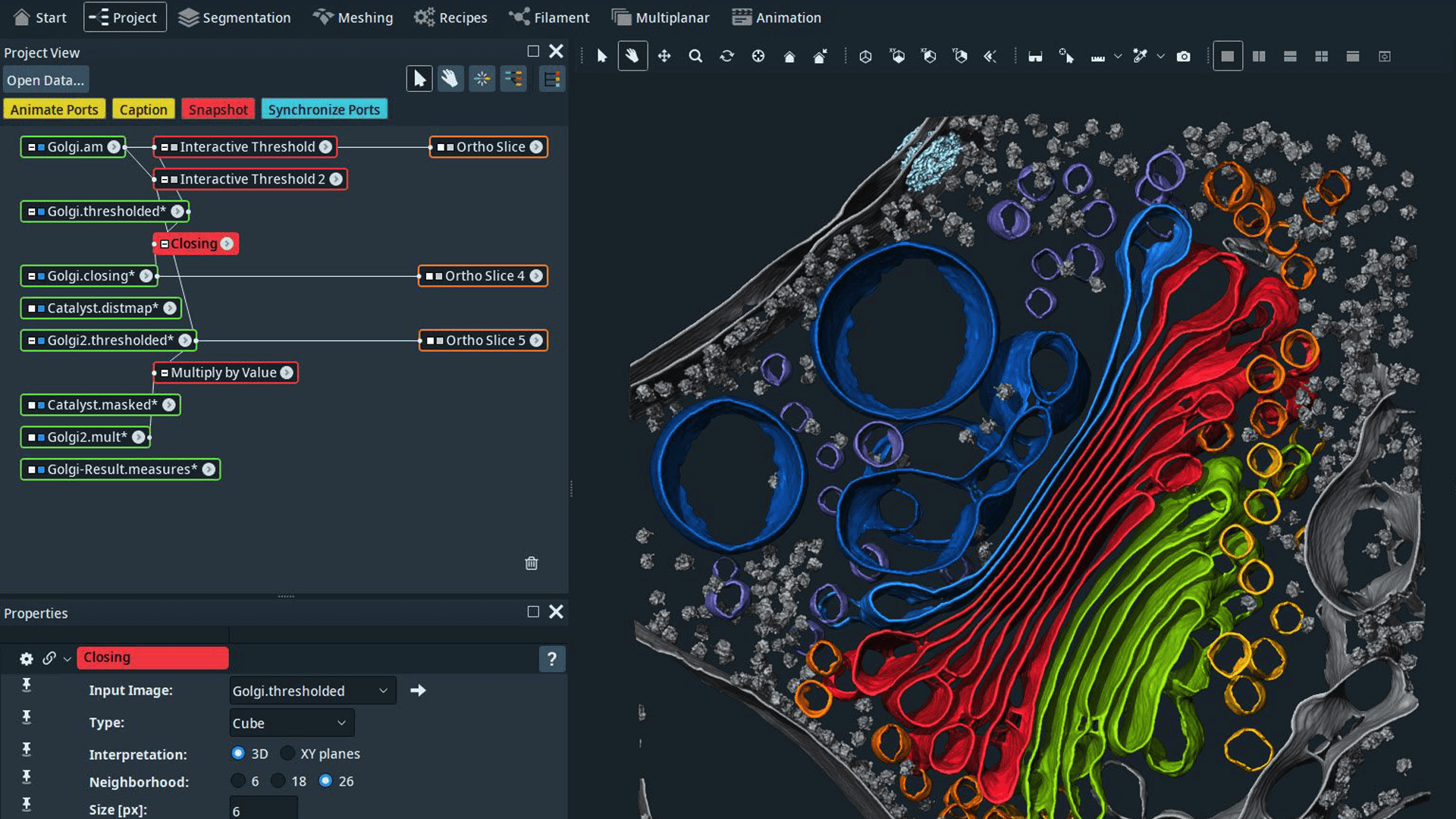Screen dimensions: 1456x819
Task: Click the snapshot camera icon in viewer toolbar
Action: point(1183,57)
